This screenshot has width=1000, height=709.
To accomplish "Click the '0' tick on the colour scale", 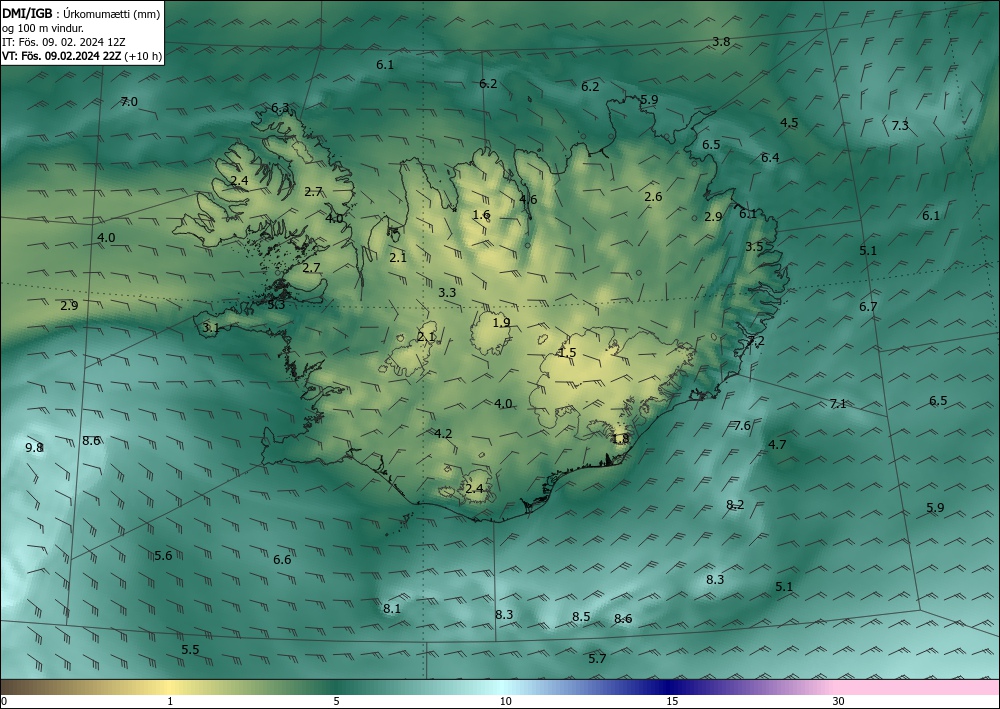I will (x=4, y=701).
